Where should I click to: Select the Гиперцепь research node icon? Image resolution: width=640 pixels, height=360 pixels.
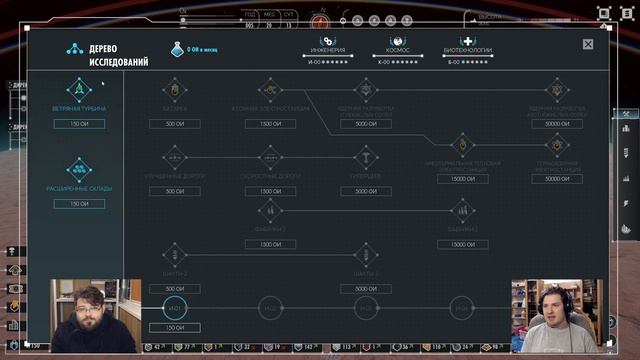click(366, 157)
